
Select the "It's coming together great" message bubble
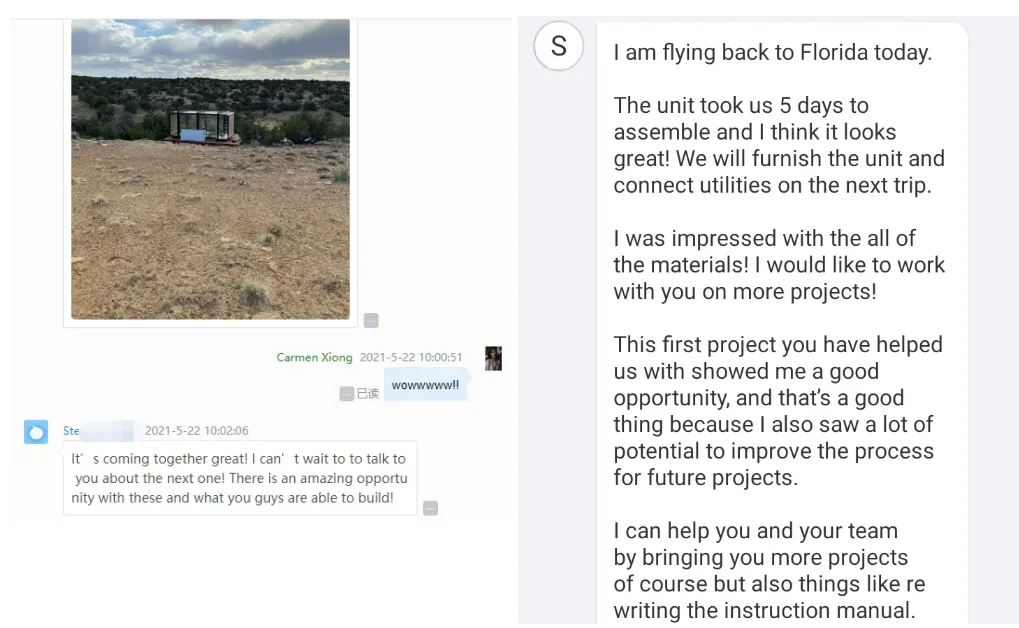point(239,478)
